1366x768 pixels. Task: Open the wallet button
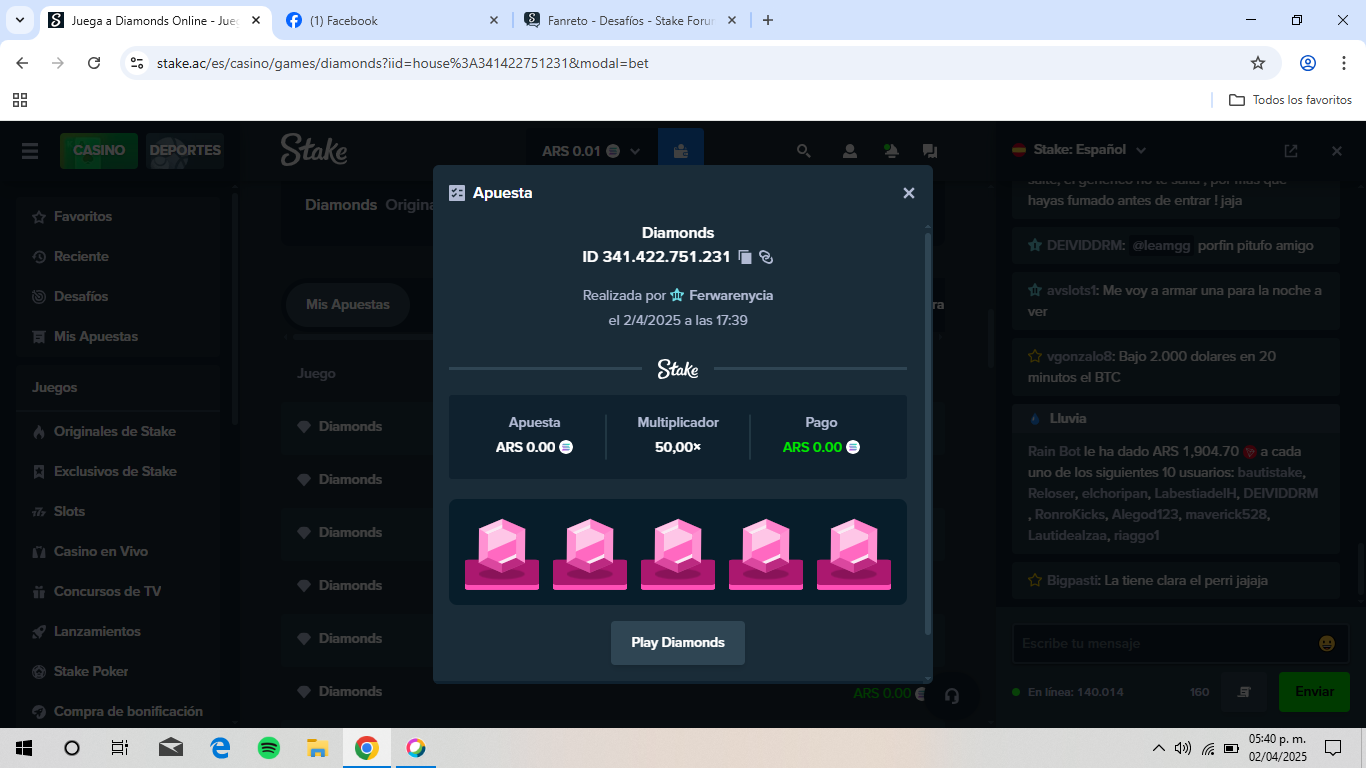pyautogui.click(x=681, y=151)
